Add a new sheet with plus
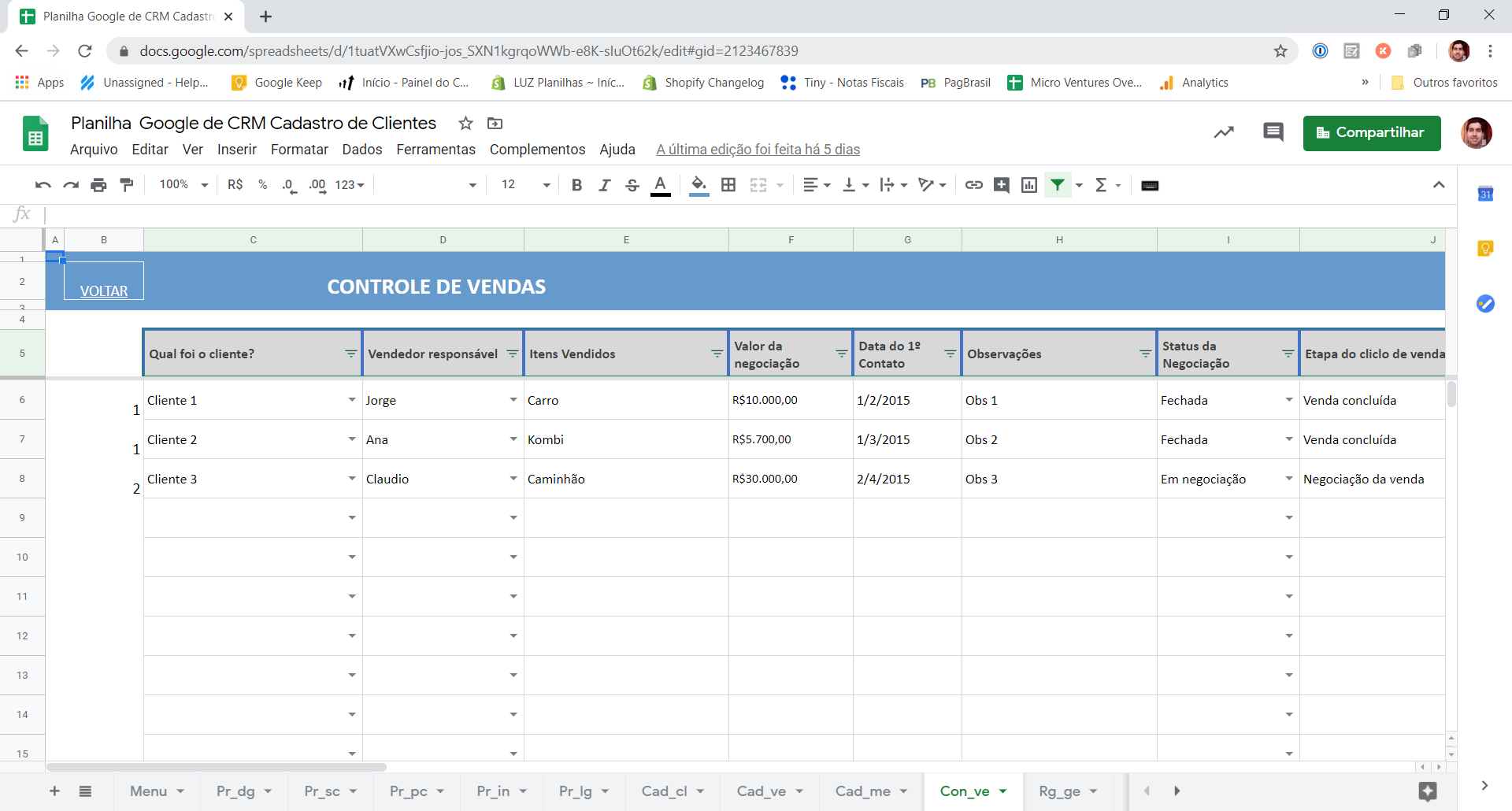This screenshot has width=1512, height=811. 54,791
